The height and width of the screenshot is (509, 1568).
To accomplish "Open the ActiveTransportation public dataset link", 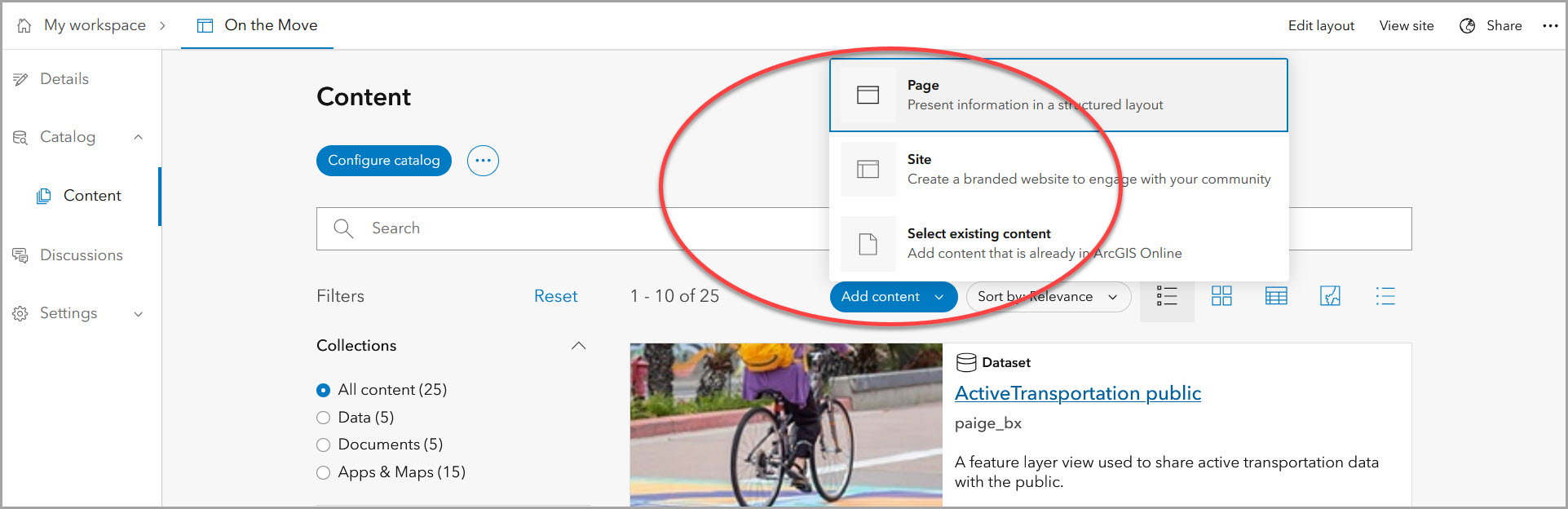I will (1077, 393).
